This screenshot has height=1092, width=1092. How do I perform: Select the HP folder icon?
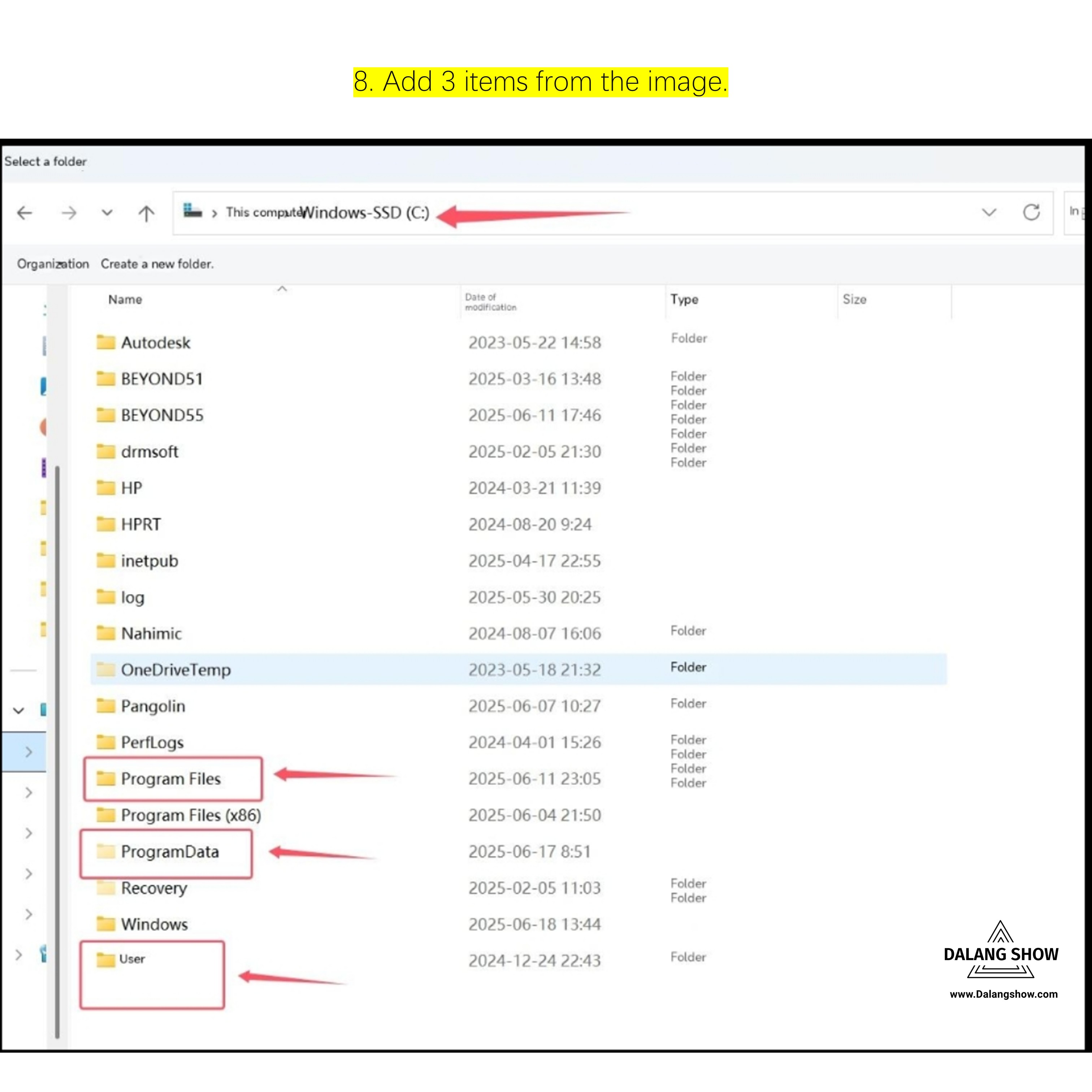106,487
